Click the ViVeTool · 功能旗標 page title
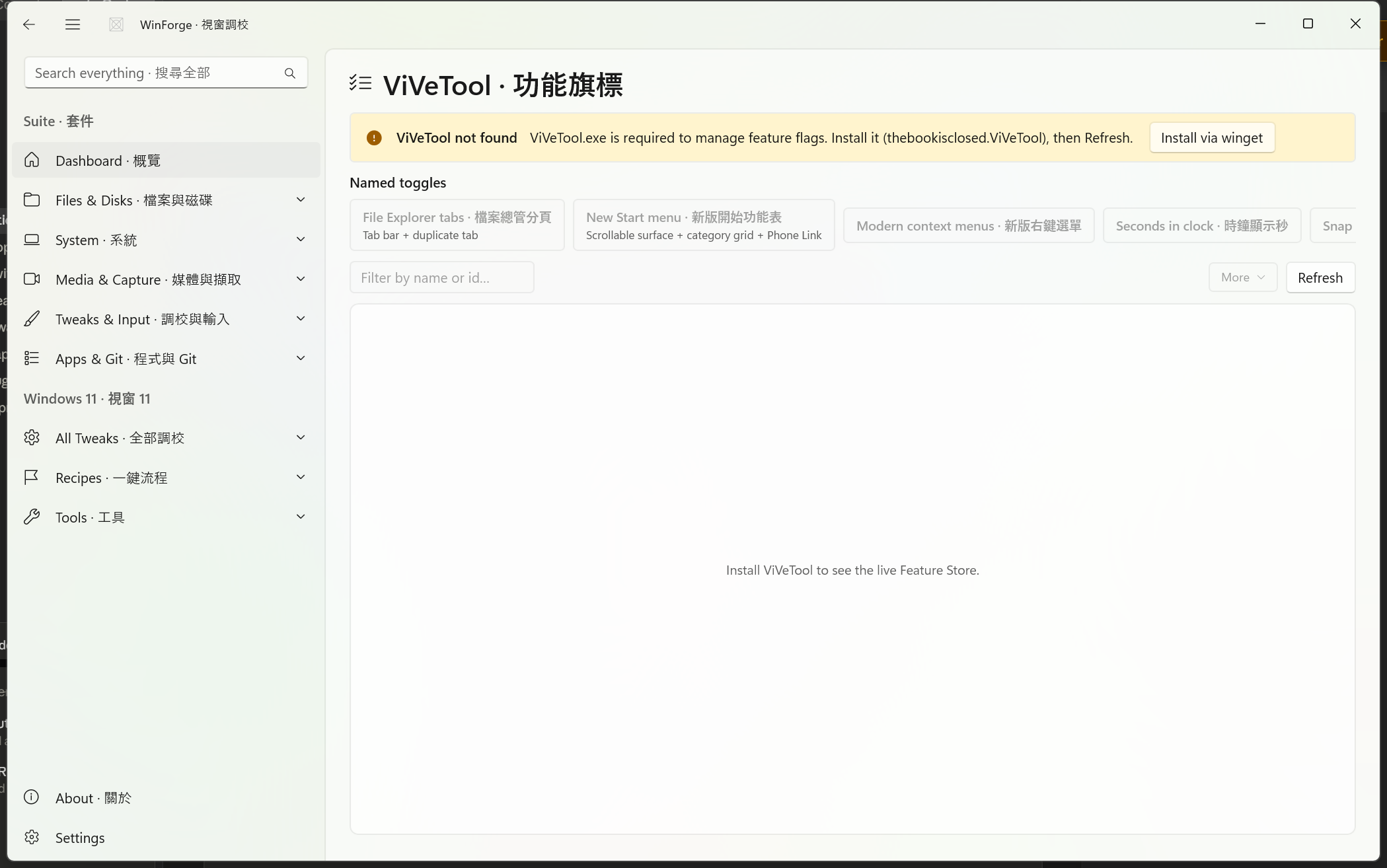 coord(503,85)
